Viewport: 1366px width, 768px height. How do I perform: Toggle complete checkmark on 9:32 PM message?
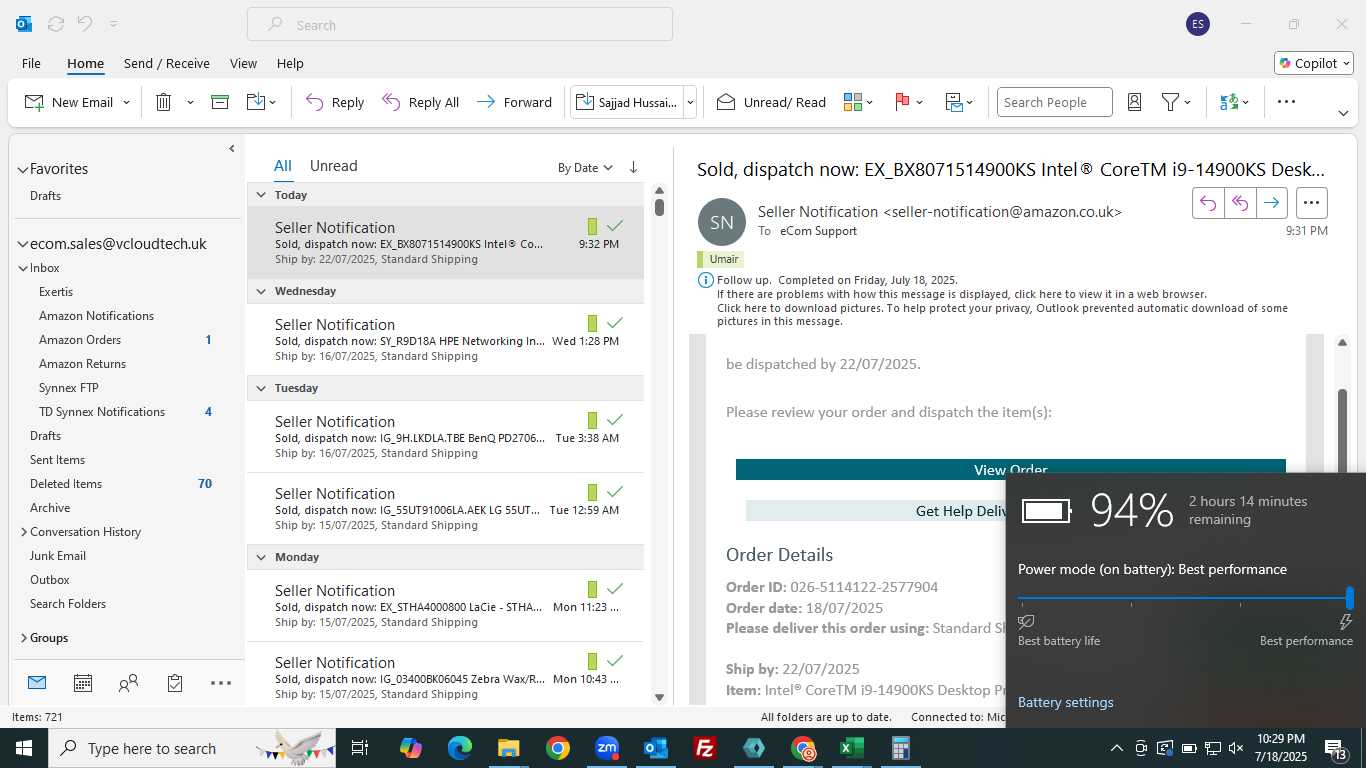(615, 226)
